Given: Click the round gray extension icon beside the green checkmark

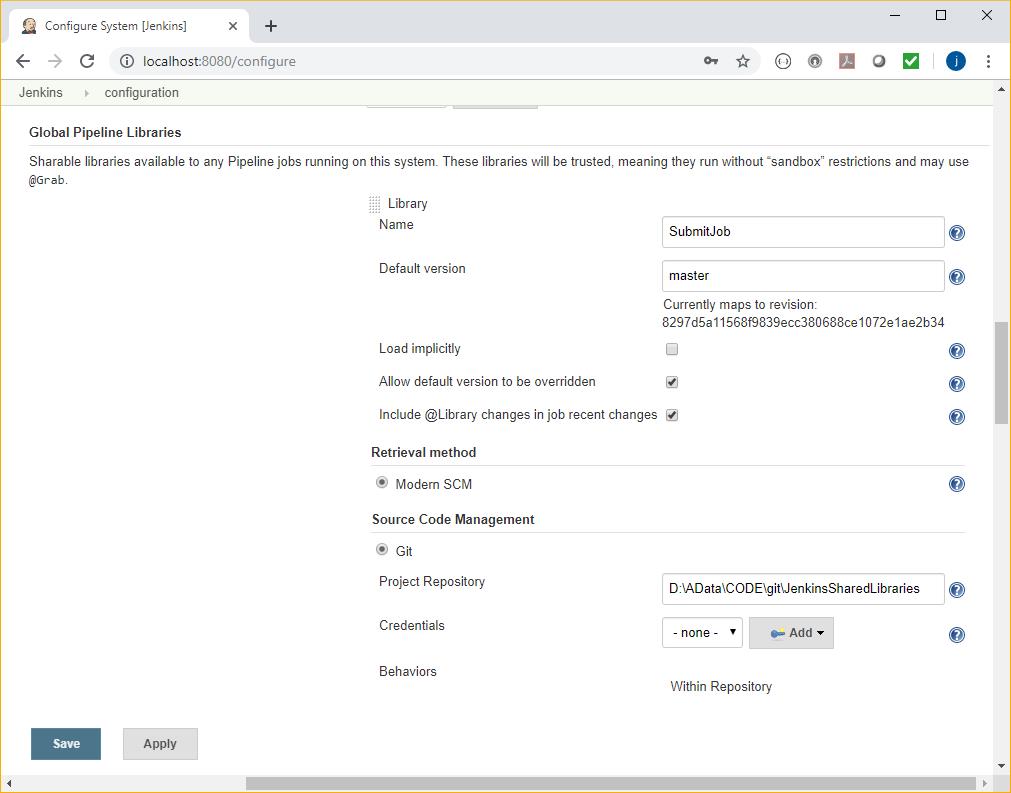Looking at the screenshot, I should pos(879,61).
